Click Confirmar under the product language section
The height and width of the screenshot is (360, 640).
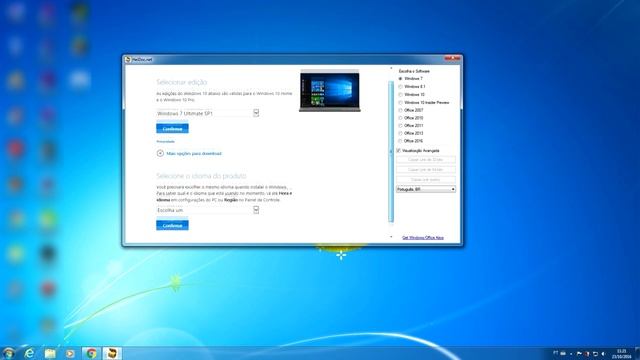pyautogui.click(x=172, y=225)
